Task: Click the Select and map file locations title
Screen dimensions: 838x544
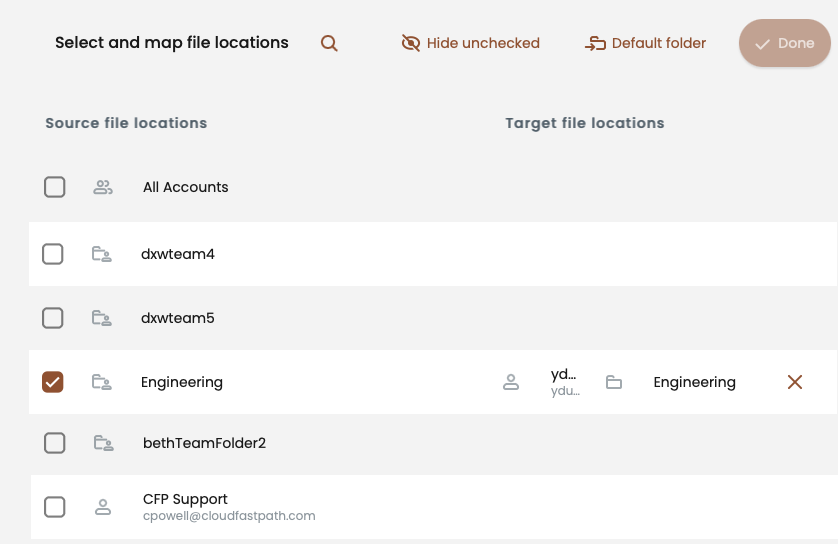Action: (x=172, y=43)
